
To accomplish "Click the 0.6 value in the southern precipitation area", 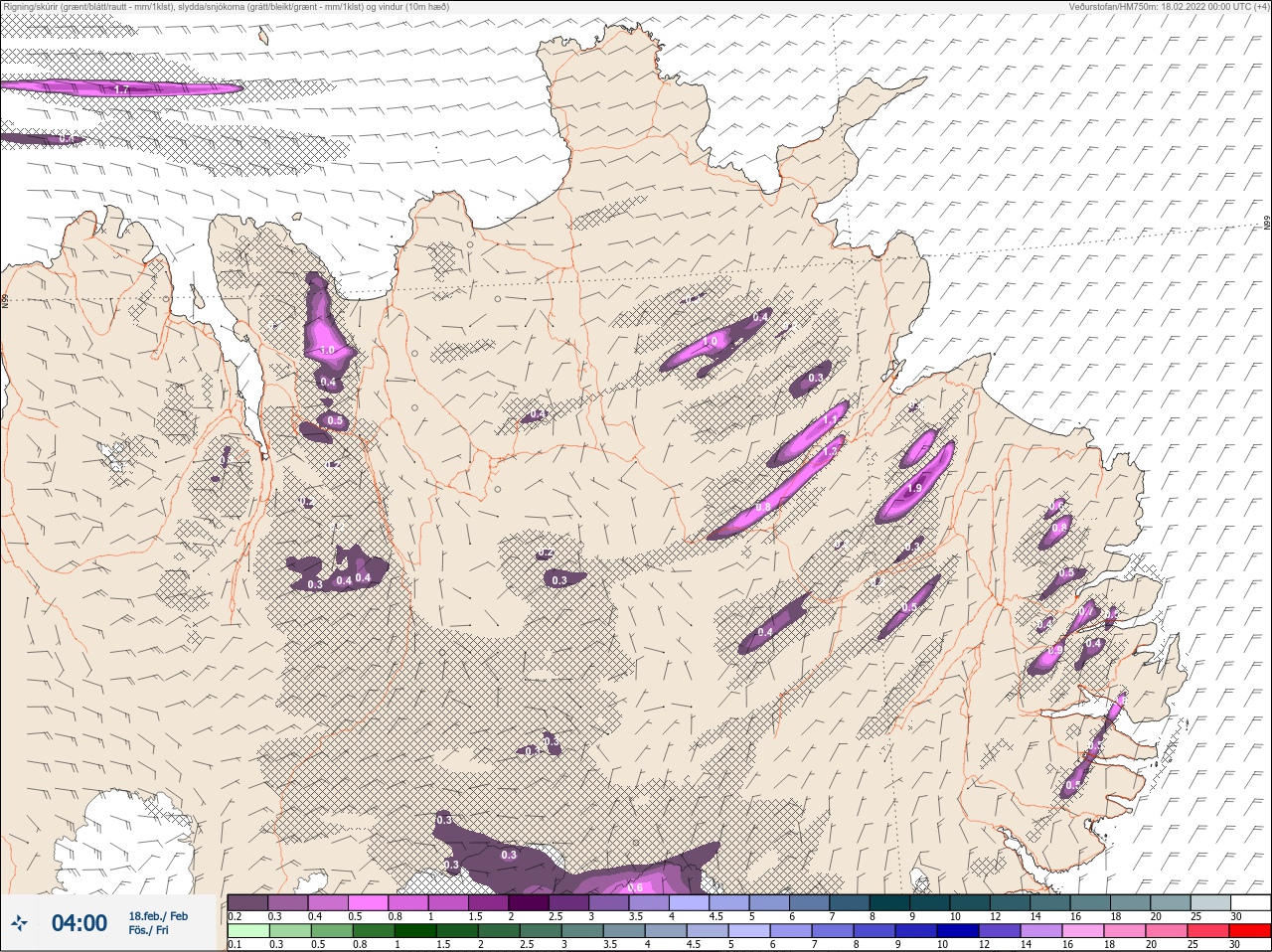I will (x=636, y=887).
